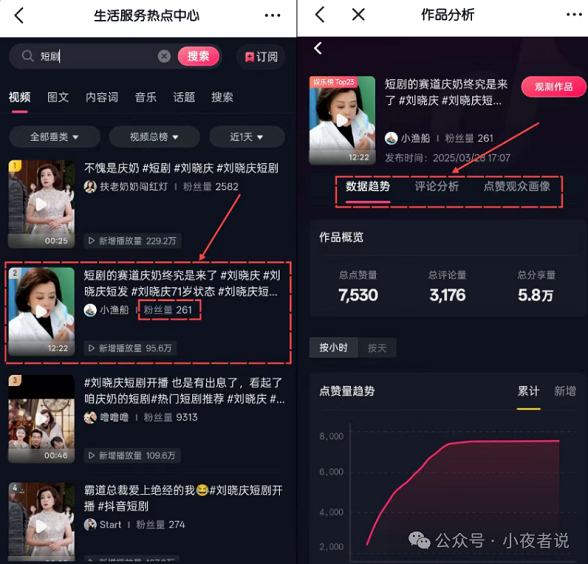The image size is (588, 564).
Task: Select 新增 in 点赞量趋势 chart
Action: 565,391
